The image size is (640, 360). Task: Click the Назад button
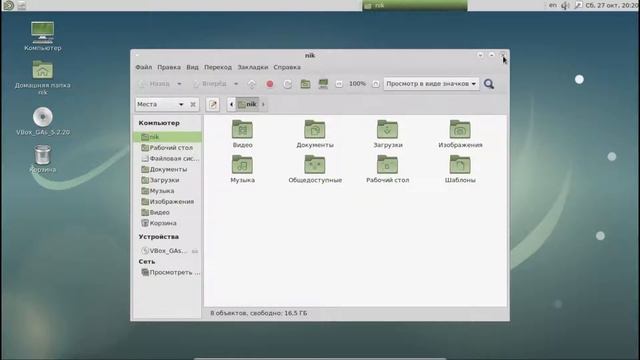[x=155, y=84]
